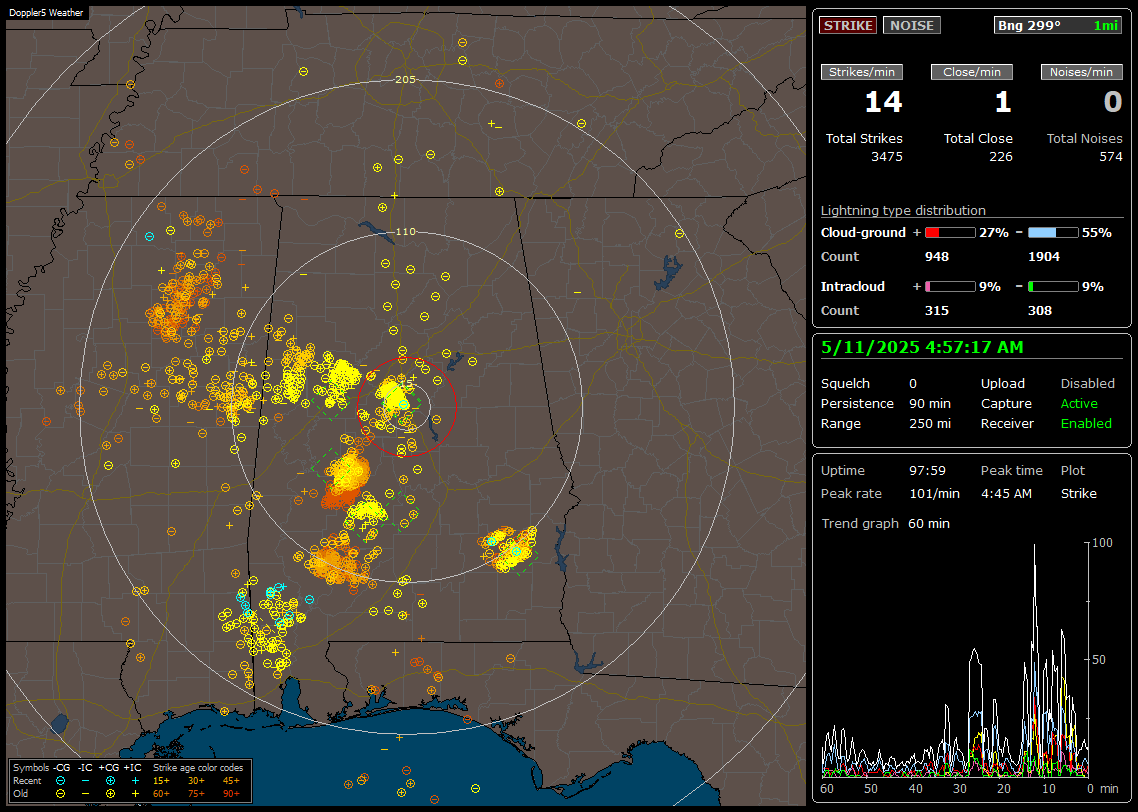Click the Close/min label box

(972, 72)
